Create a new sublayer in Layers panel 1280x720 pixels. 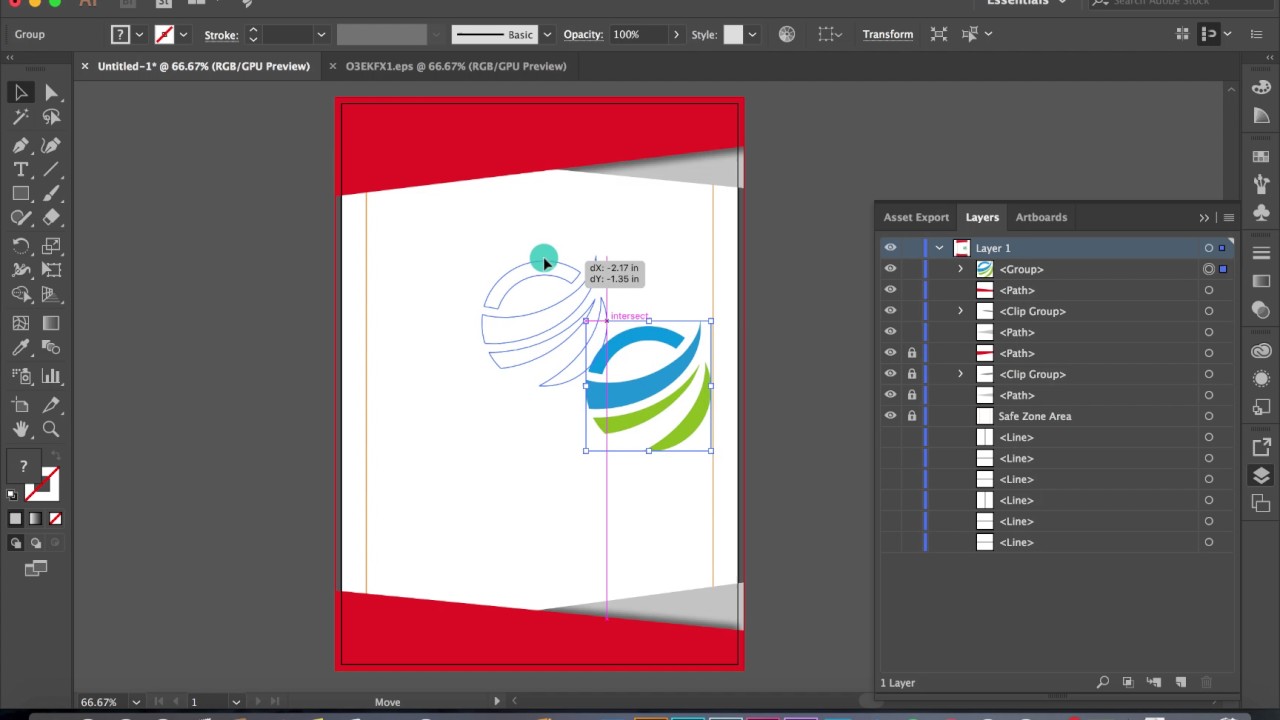(1154, 682)
